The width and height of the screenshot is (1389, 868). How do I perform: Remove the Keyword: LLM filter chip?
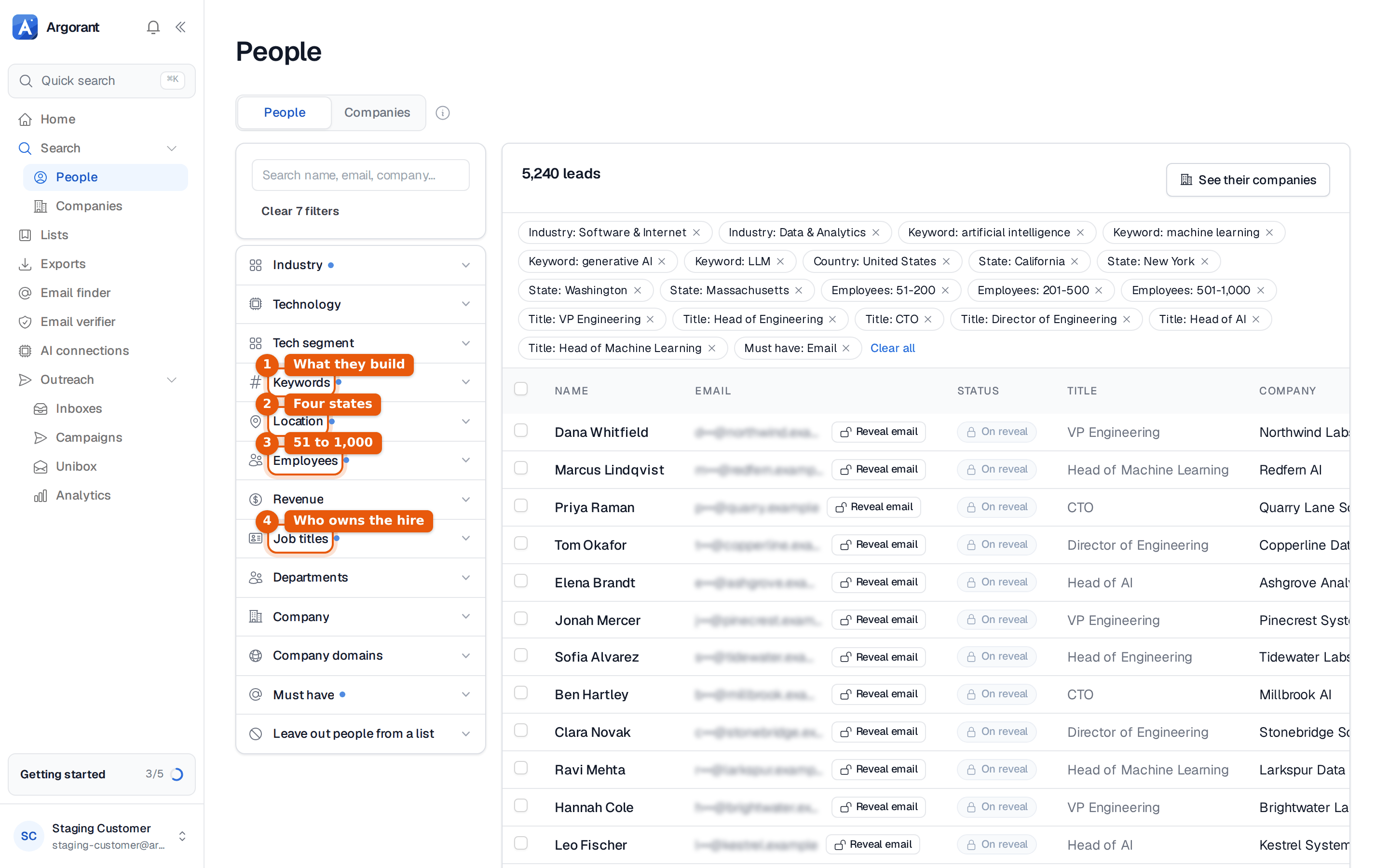(781, 261)
